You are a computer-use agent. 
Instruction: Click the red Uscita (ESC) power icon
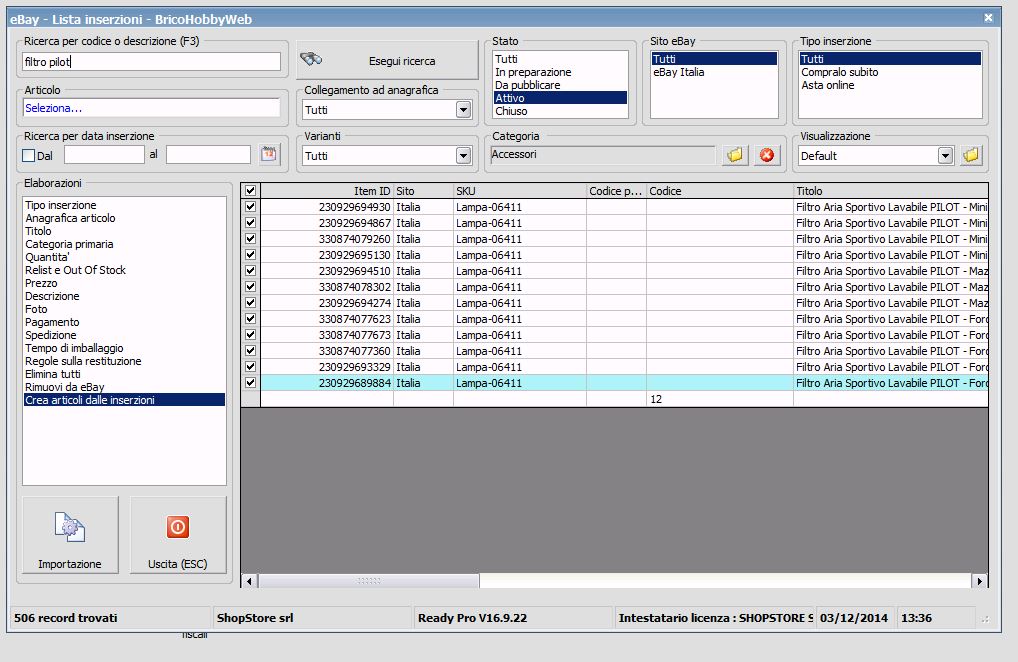(x=178, y=527)
